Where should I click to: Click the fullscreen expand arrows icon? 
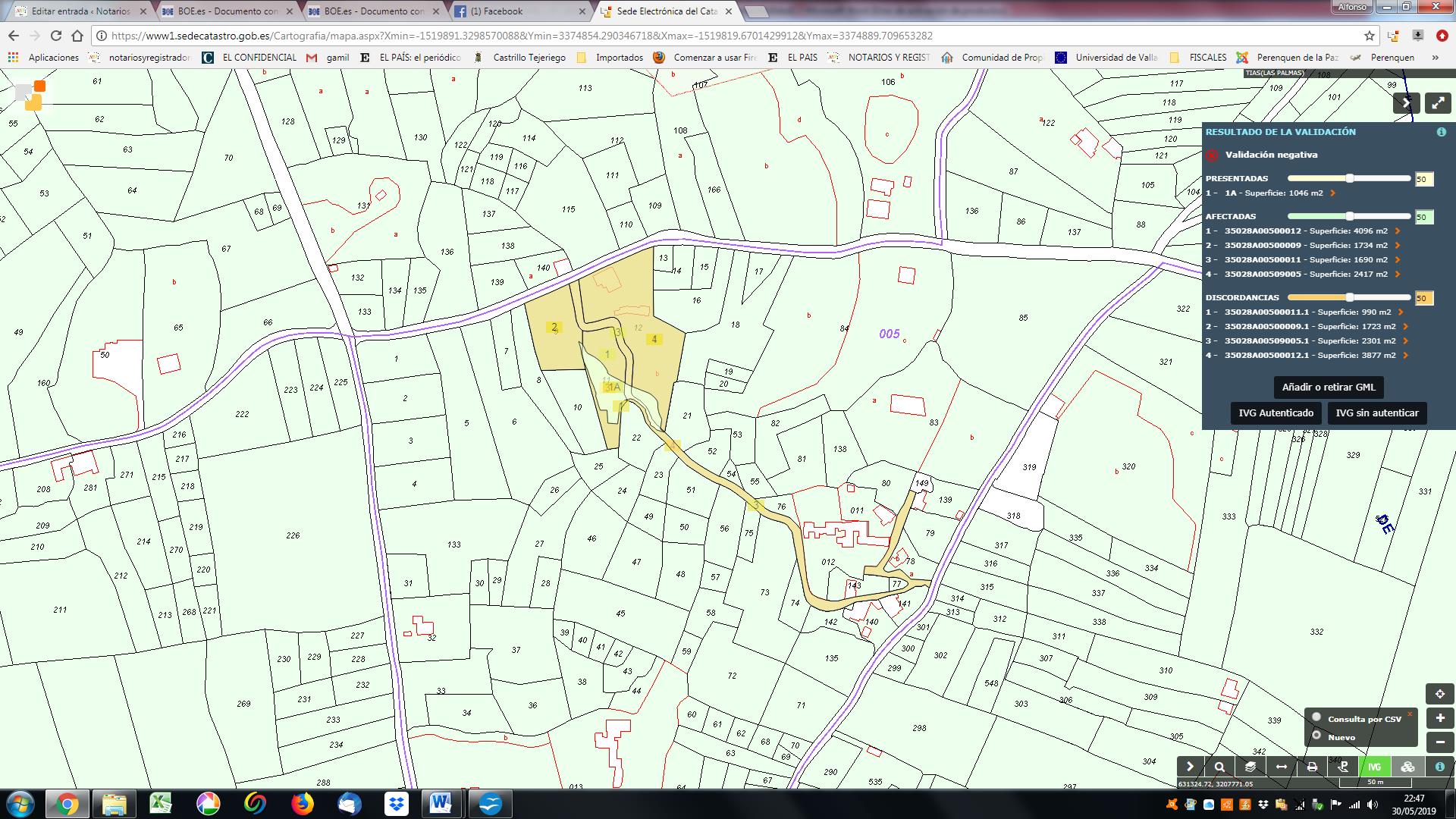click(1438, 104)
